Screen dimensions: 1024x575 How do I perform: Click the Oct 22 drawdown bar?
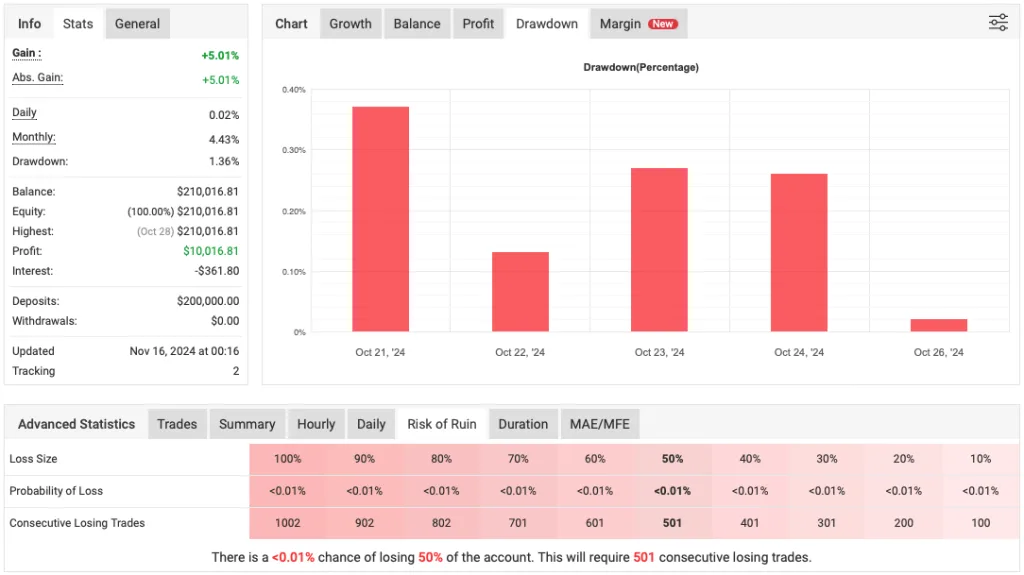point(520,291)
